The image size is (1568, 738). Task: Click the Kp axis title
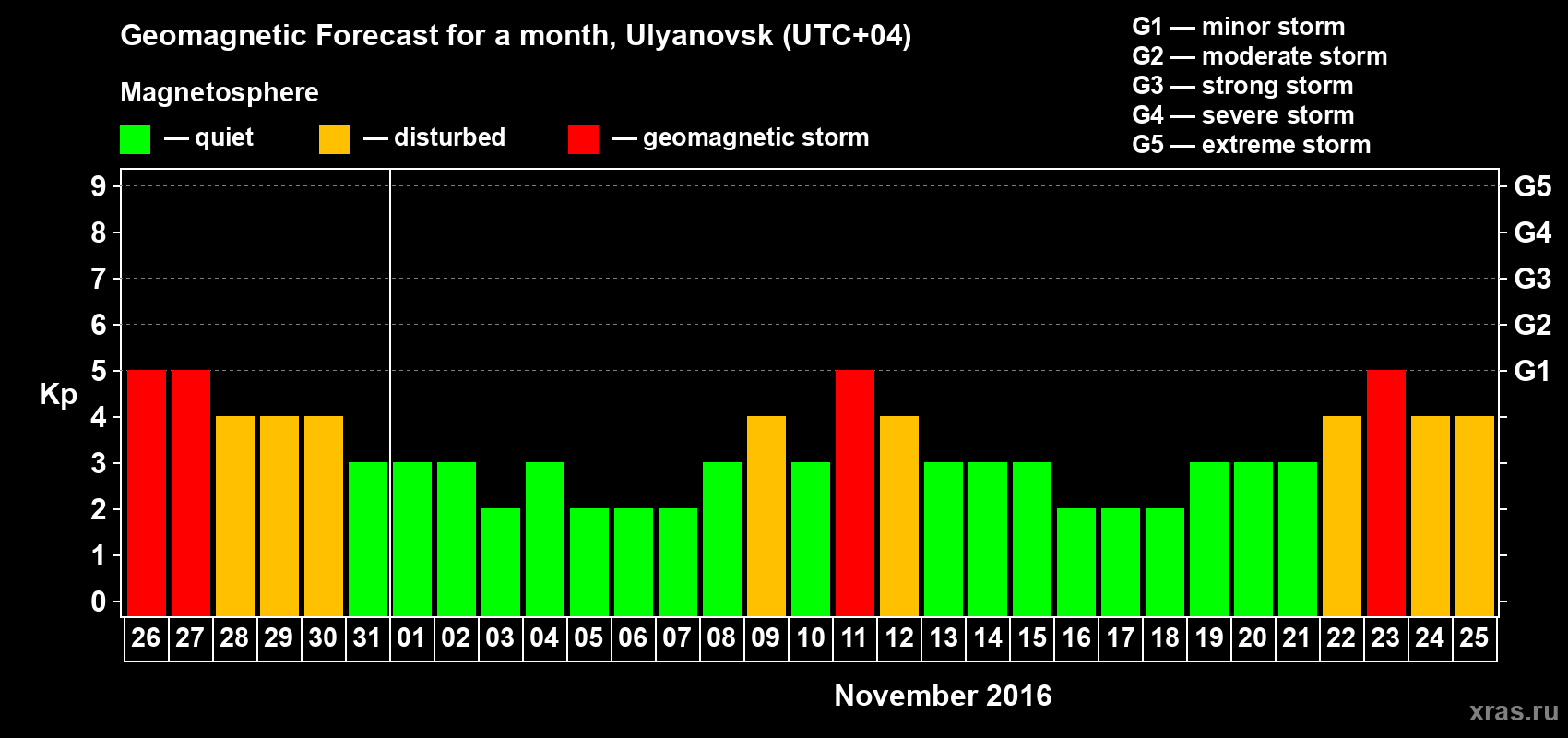pyautogui.click(x=58, y=395)
